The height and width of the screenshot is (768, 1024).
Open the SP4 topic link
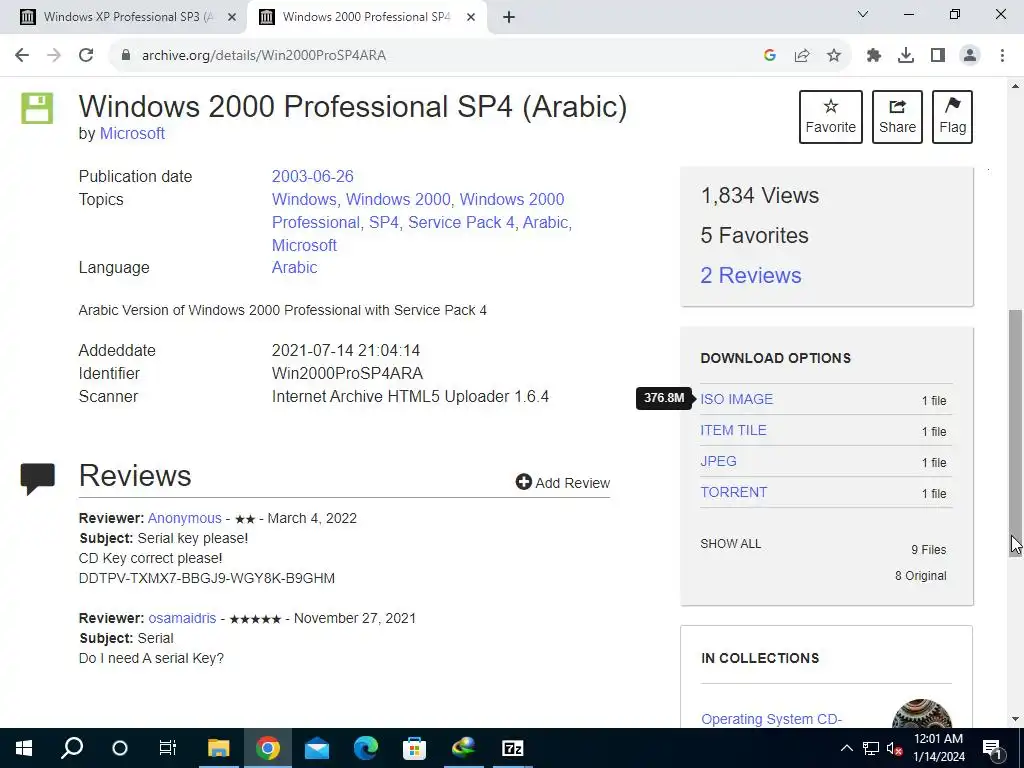[383, 222]
